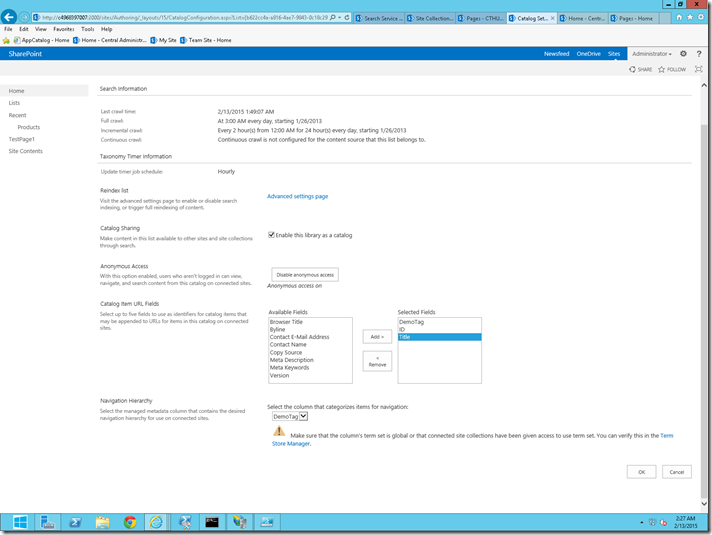The width and height of the screenshot is (712, 535).
Task: Open the View menu
Action: pyautogui.click(x=41, y=29)
